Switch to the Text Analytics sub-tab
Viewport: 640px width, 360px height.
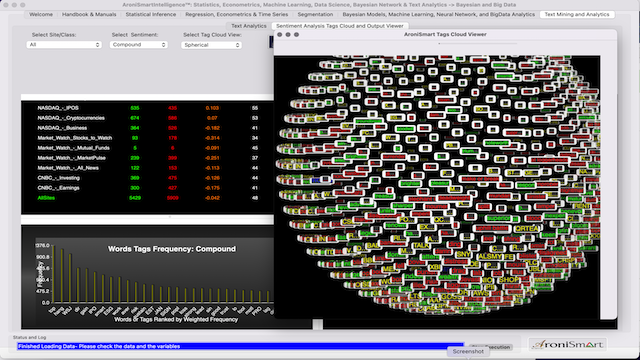click(249, 26)
